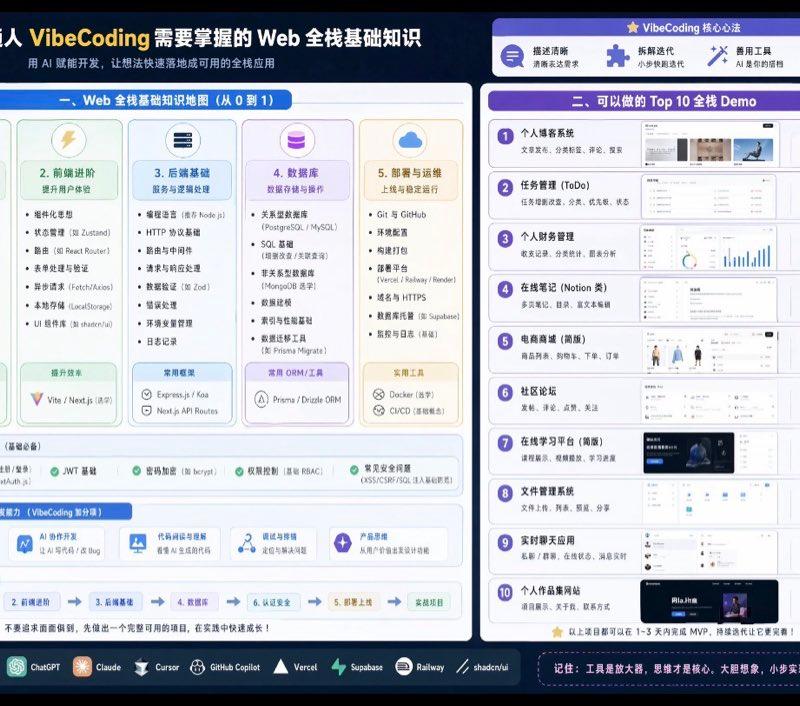Click the 域名与 HTTPS list item
800x706 pixels.
(x=401, y=297)
